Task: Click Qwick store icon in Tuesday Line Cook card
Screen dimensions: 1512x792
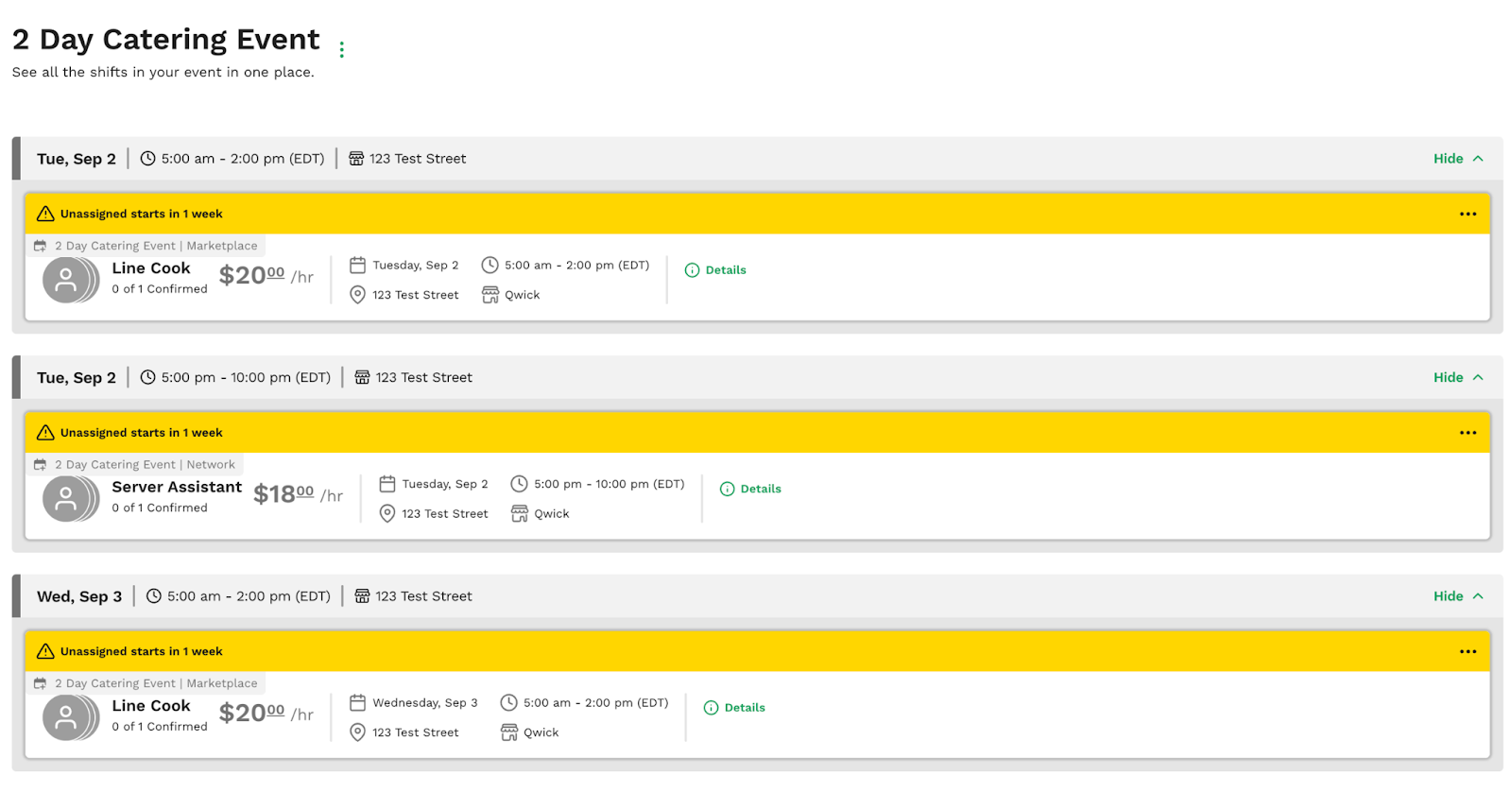Action: pos(490,295)
